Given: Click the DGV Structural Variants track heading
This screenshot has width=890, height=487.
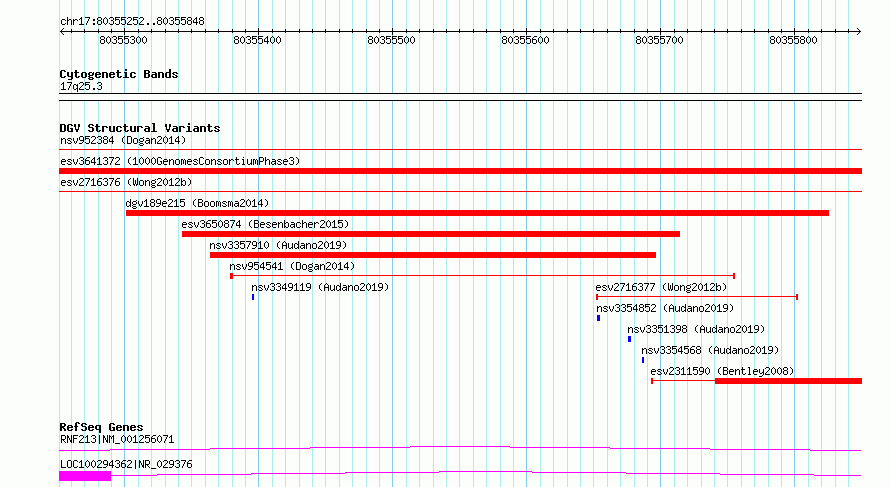Looking at the screenshot, I should [140, 128].
